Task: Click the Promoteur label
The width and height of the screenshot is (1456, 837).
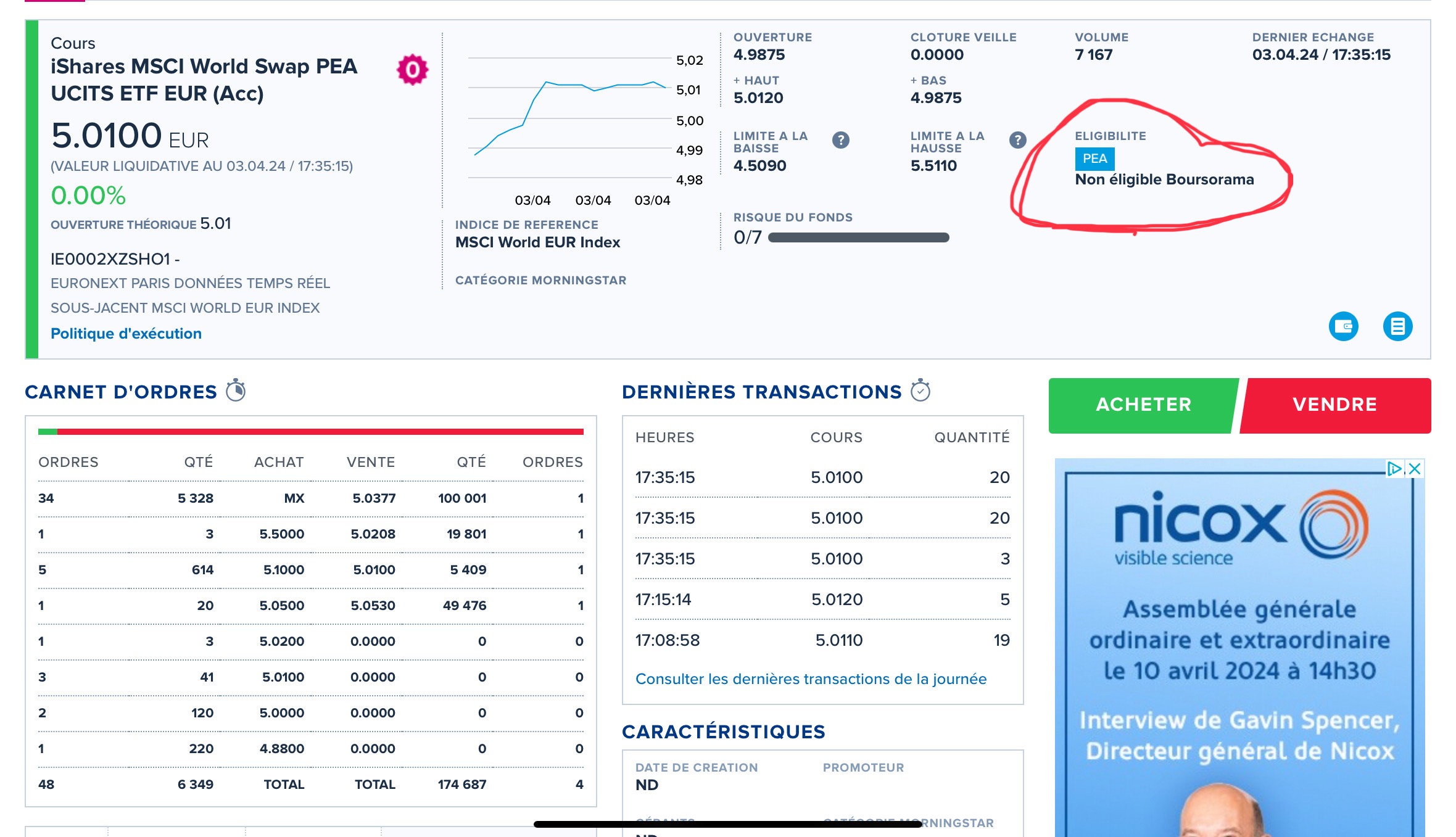Action: 863,768
